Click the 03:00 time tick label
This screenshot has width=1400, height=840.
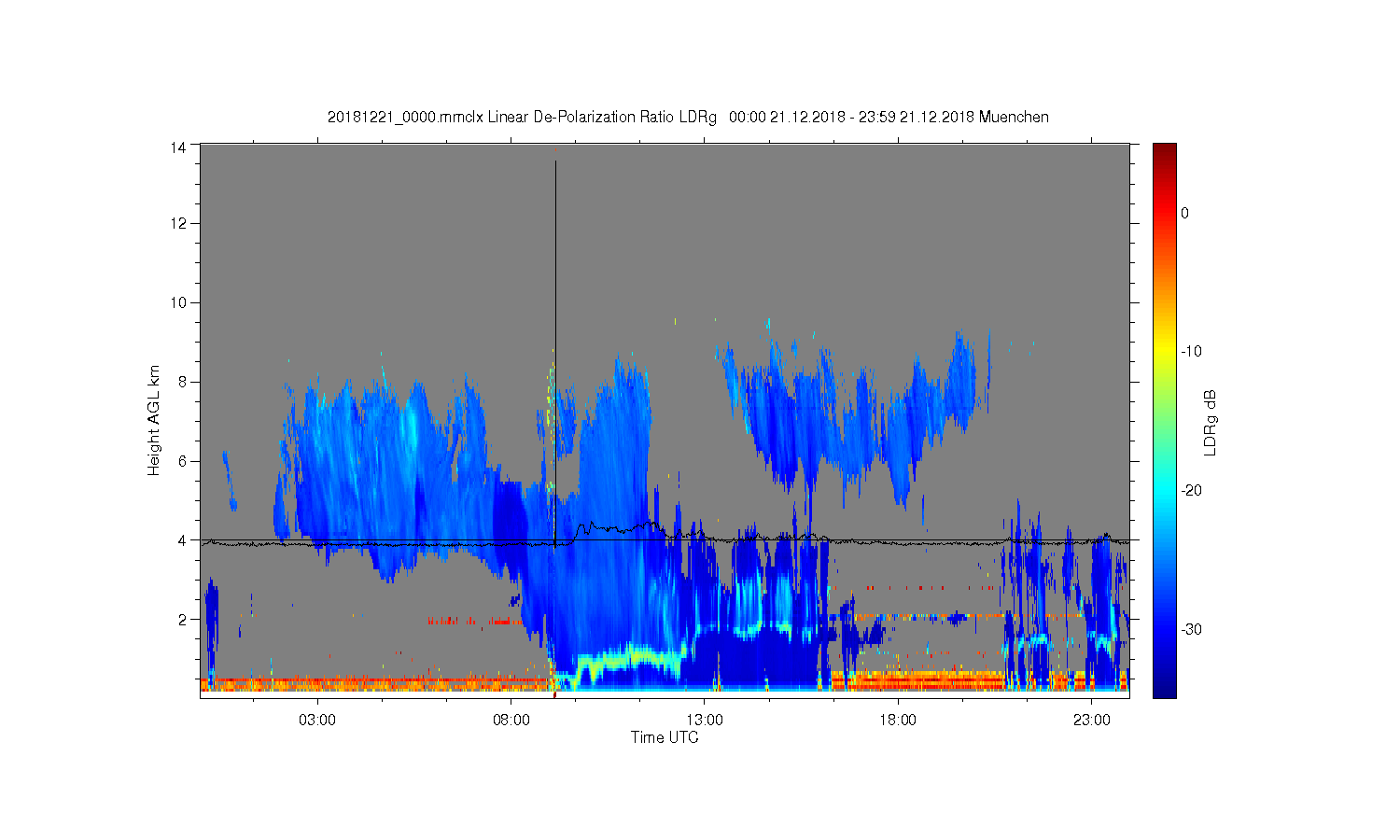pos(317,721)
